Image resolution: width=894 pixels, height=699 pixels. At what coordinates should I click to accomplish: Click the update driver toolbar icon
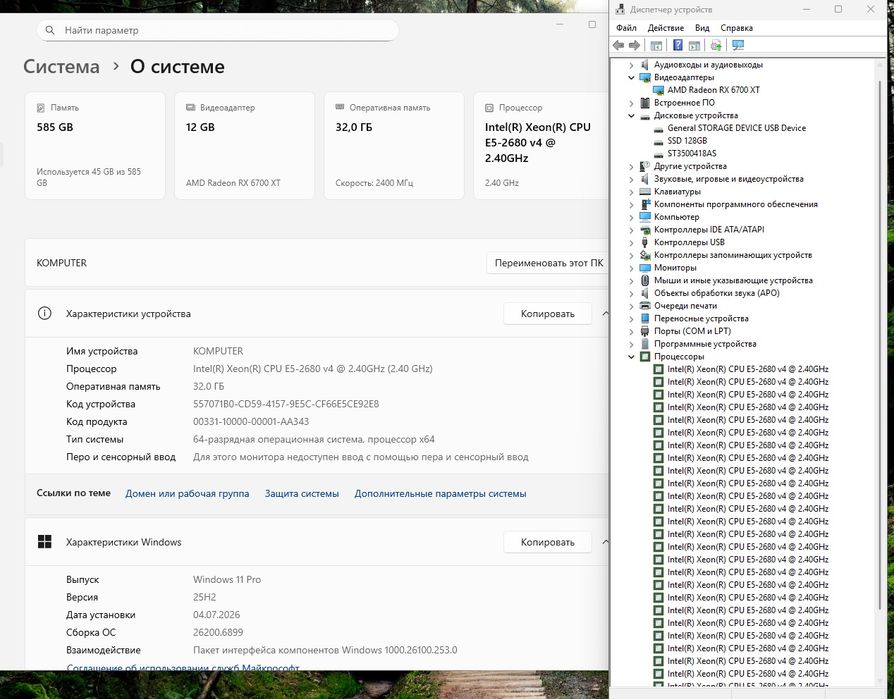coord(716,46)
